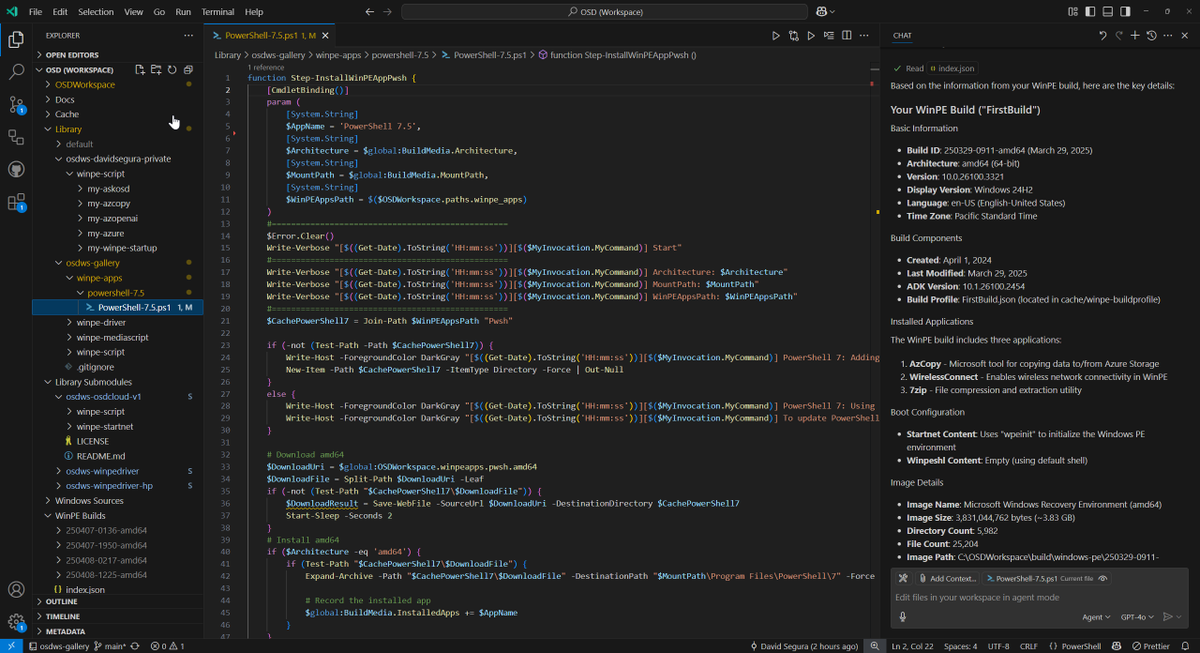Screen dimensions: 1200x653
Task: Open the Accounts icon in activity bar
Action: tap(16, 590)
